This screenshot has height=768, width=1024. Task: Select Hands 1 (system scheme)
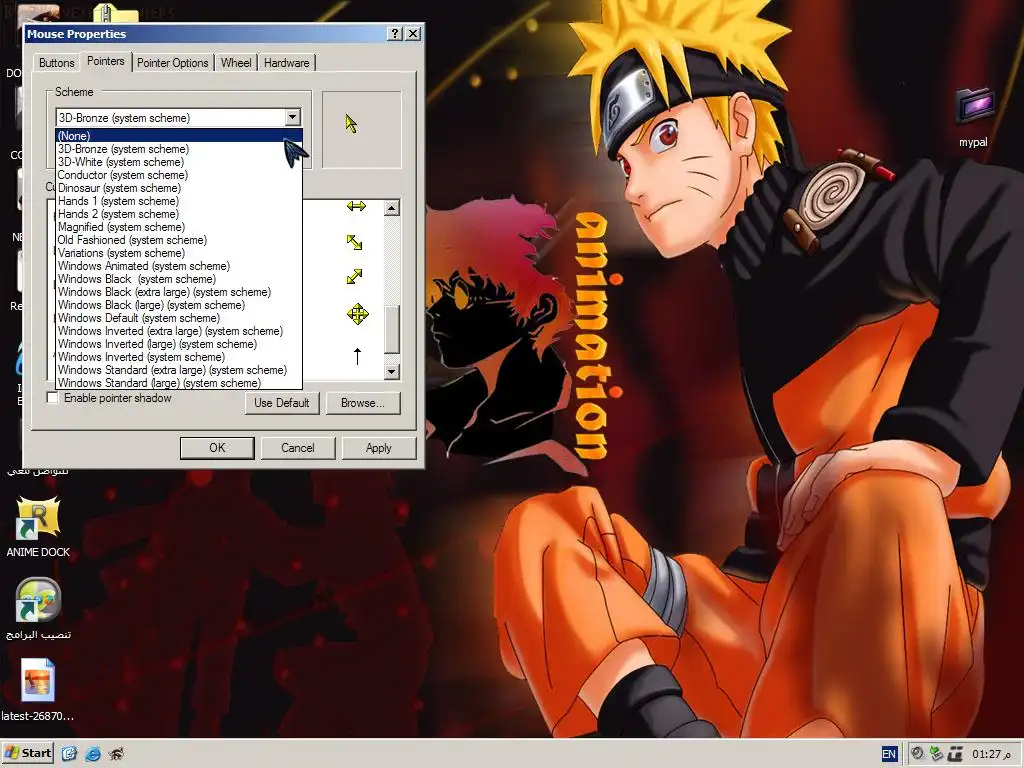coord(179,201)
